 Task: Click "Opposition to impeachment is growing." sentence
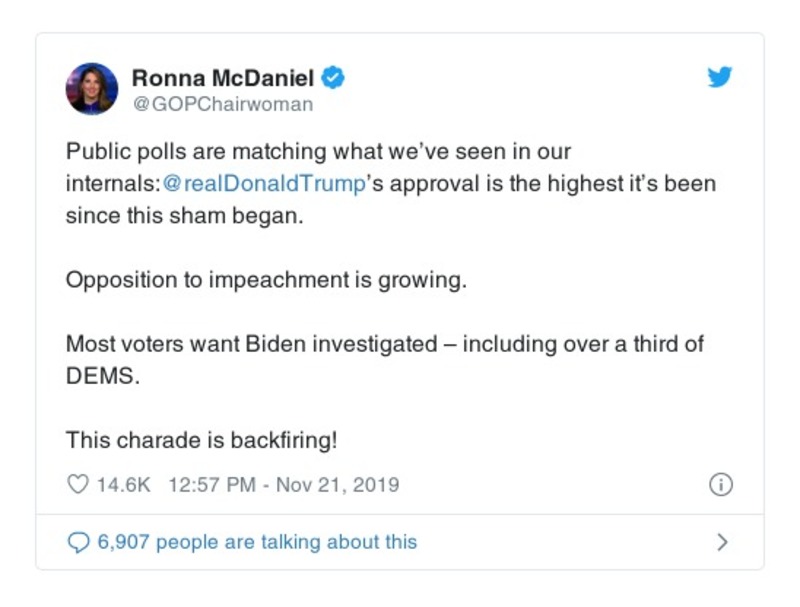[x=266, y=280]
